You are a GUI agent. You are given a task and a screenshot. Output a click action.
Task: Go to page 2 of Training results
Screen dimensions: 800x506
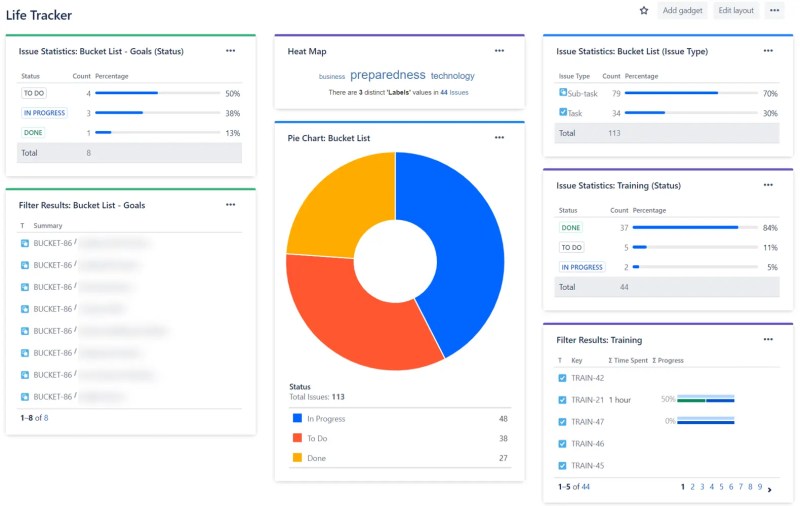692,487
